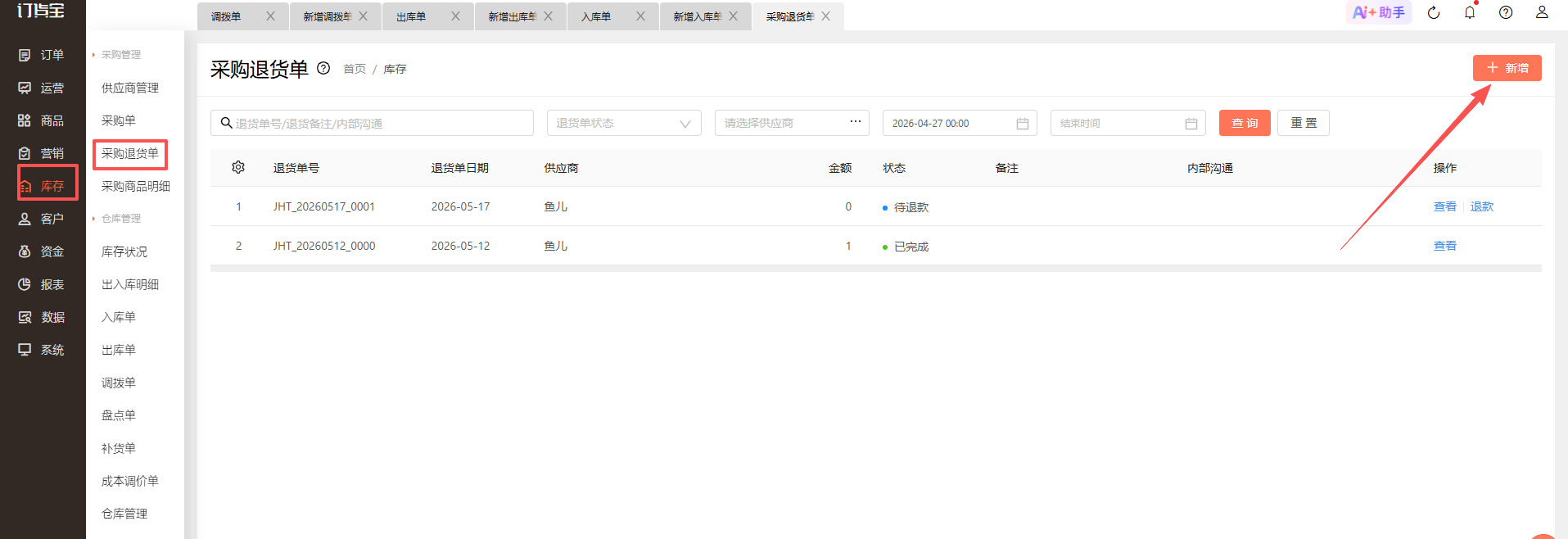Open the 系统 sidebar module
This screenshot has height=539, width=1568.
[41, 350]
